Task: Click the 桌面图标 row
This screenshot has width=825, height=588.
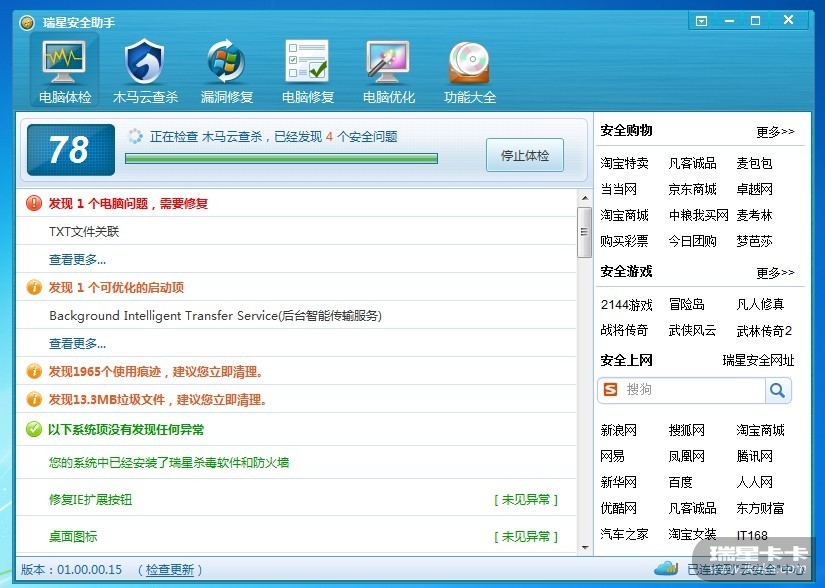Action: tap(296, 536)
